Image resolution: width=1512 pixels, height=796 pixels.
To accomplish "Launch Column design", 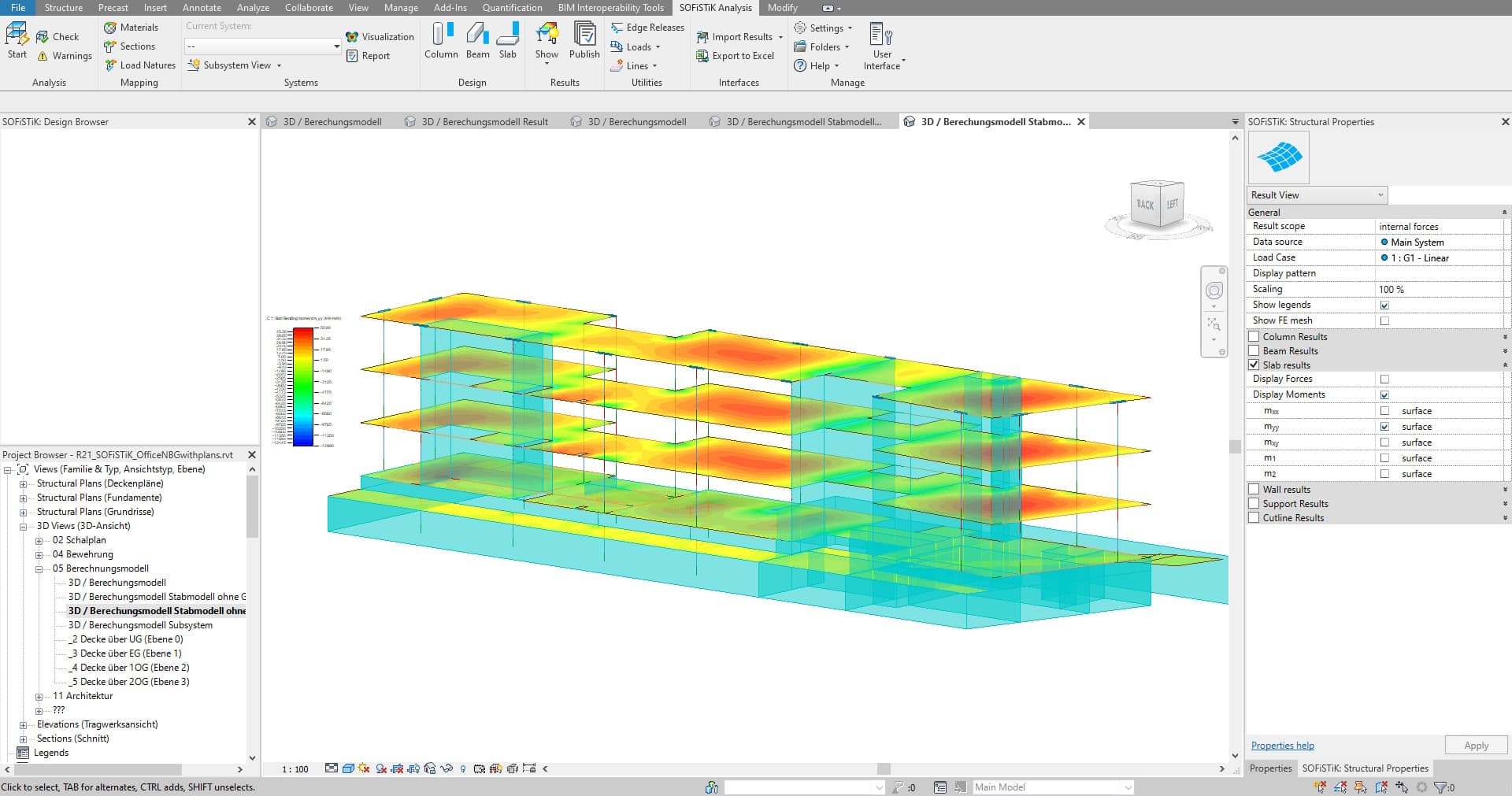I will (441, 41).
